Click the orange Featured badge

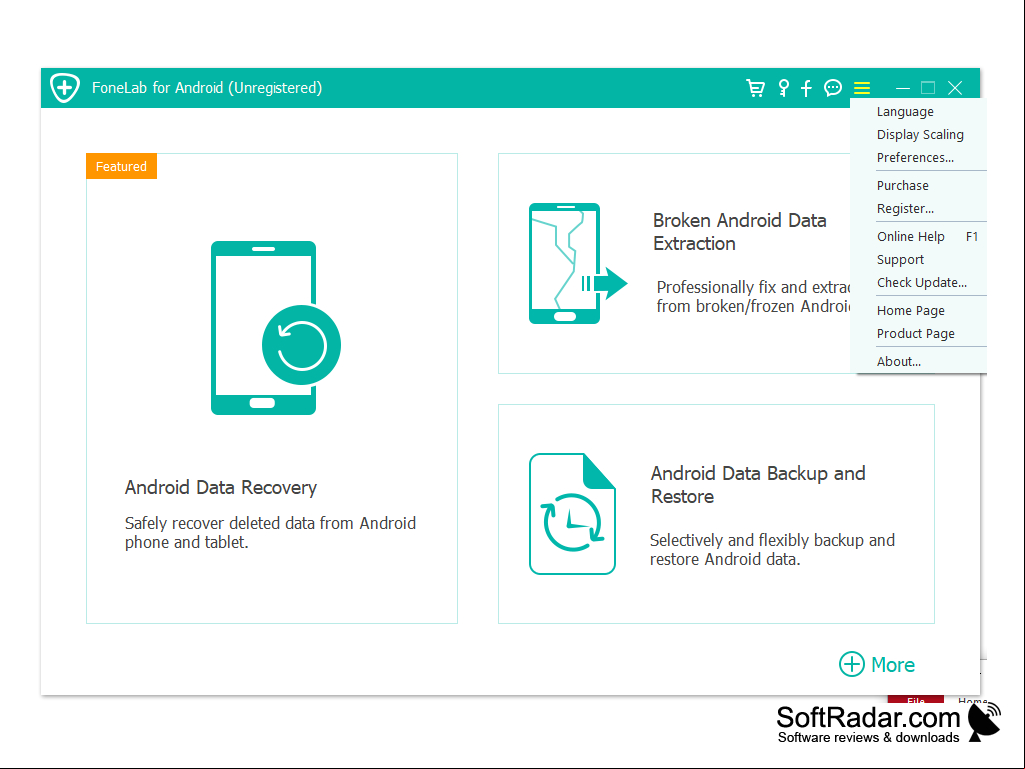click(122, 166)
